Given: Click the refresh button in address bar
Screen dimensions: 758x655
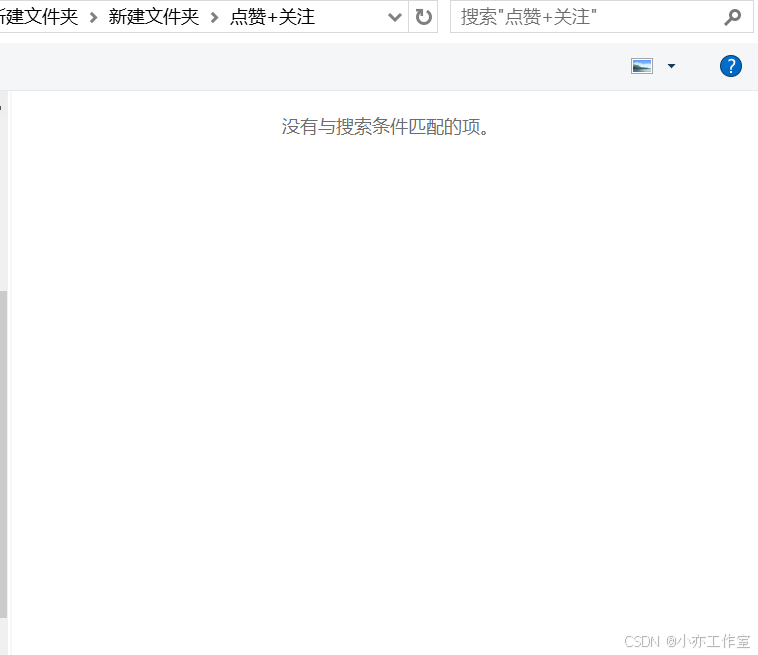Looking at the screenshot, I should [x=423, y=17].
